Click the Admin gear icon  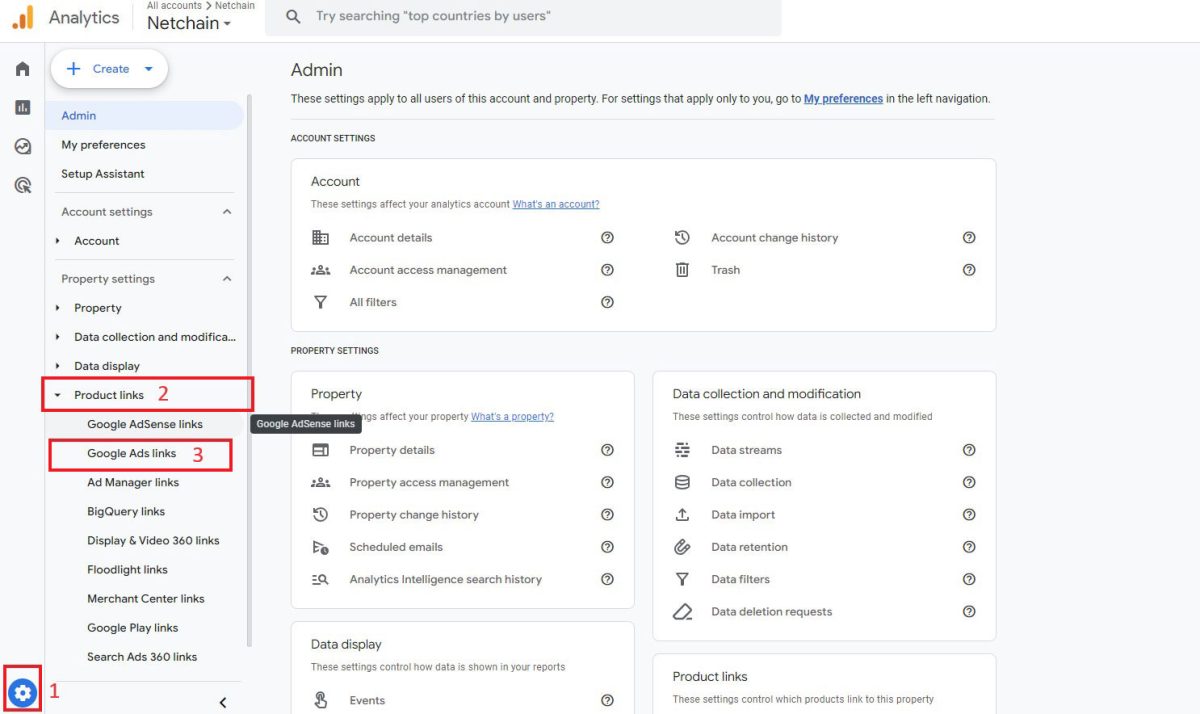22,691
